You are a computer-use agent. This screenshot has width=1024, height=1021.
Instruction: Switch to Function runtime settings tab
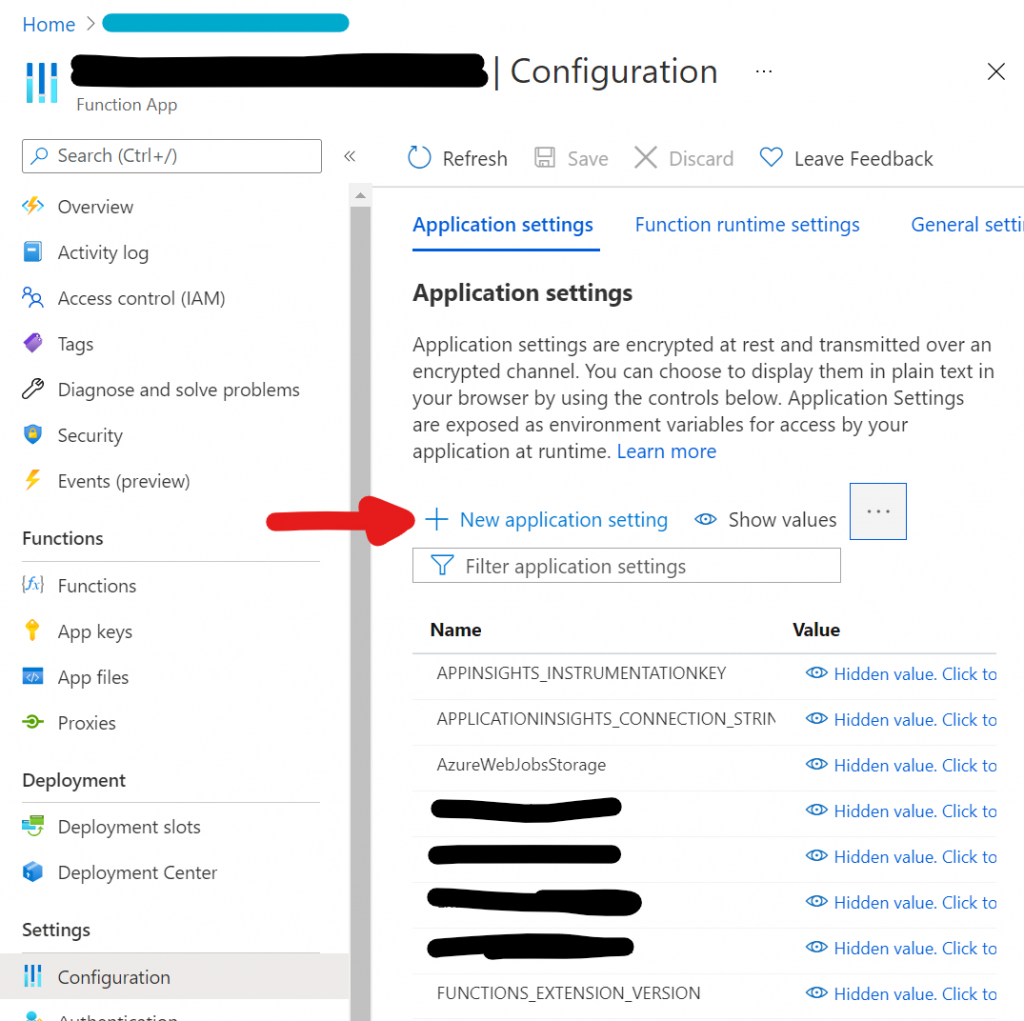747,225
